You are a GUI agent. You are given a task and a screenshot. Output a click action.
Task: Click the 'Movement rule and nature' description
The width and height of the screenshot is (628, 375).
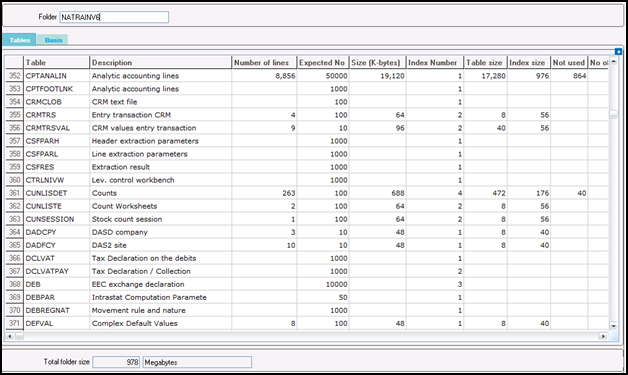pos(139,310)
